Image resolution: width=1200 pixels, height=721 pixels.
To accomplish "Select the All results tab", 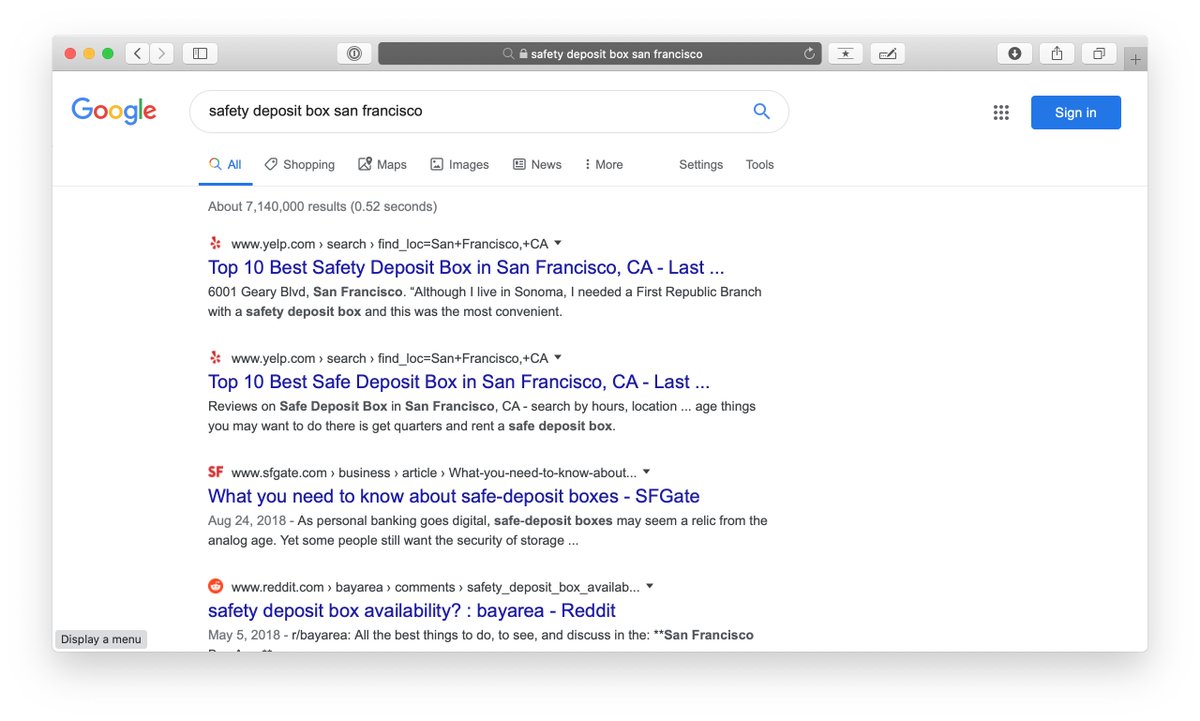I will point(225,165).
